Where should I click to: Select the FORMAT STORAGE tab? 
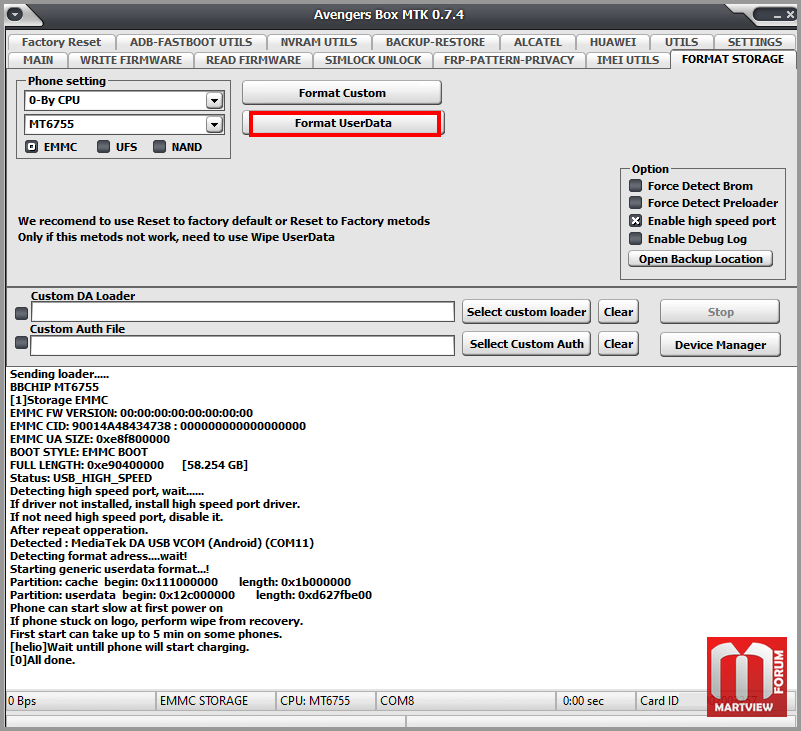pos(733,59)
